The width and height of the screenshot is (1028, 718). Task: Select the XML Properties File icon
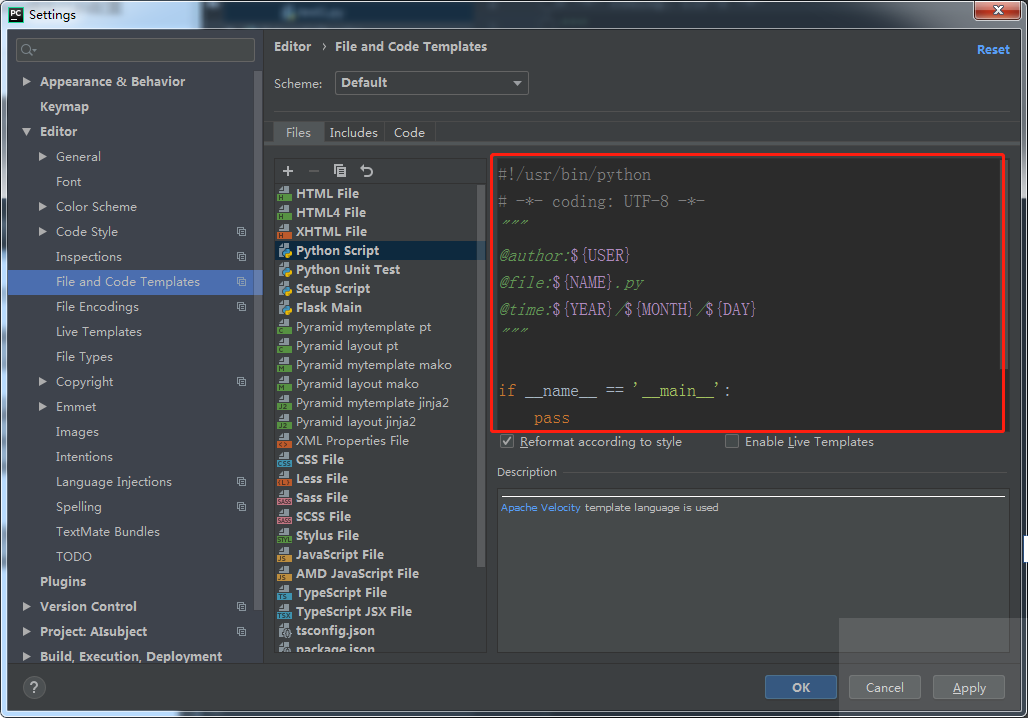[x=284, y=441]
